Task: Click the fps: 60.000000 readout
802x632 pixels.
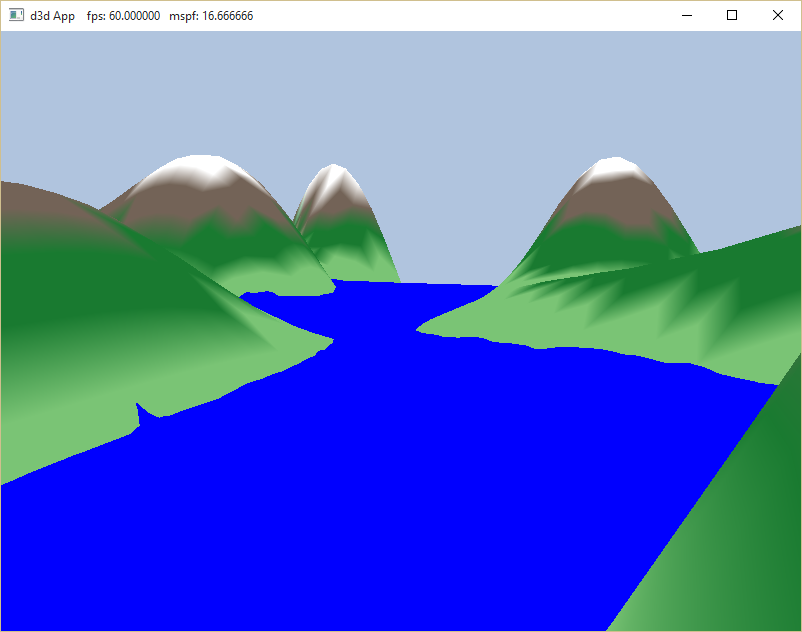Action: [x=123, y=16]
